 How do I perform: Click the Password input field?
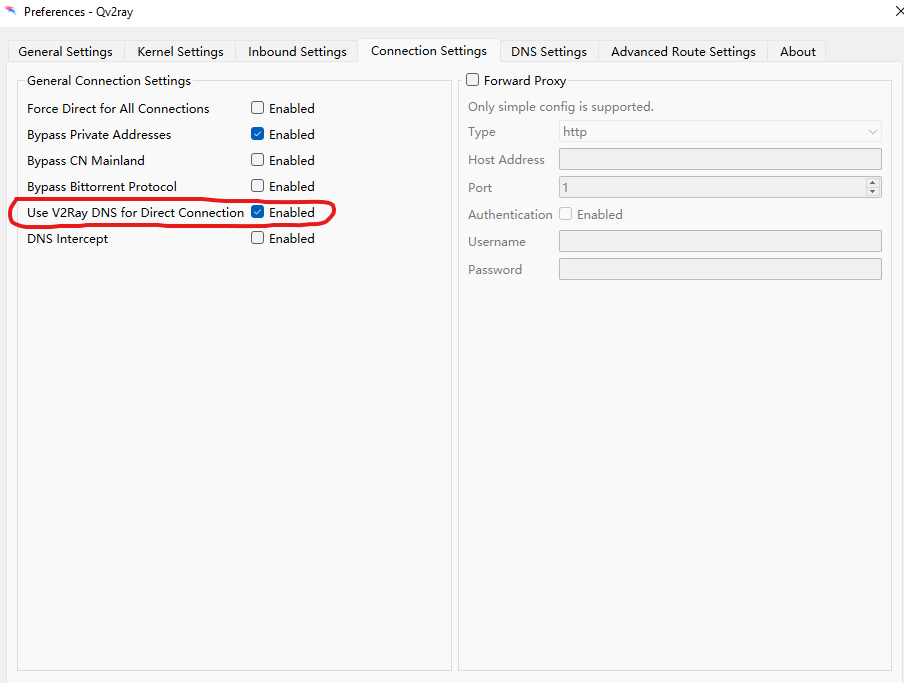720,269
